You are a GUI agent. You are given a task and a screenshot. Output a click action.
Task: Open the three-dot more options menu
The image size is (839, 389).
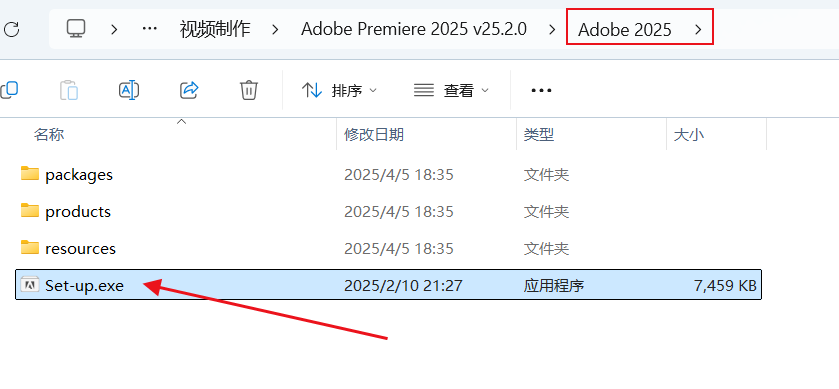(x=541, y=90)
